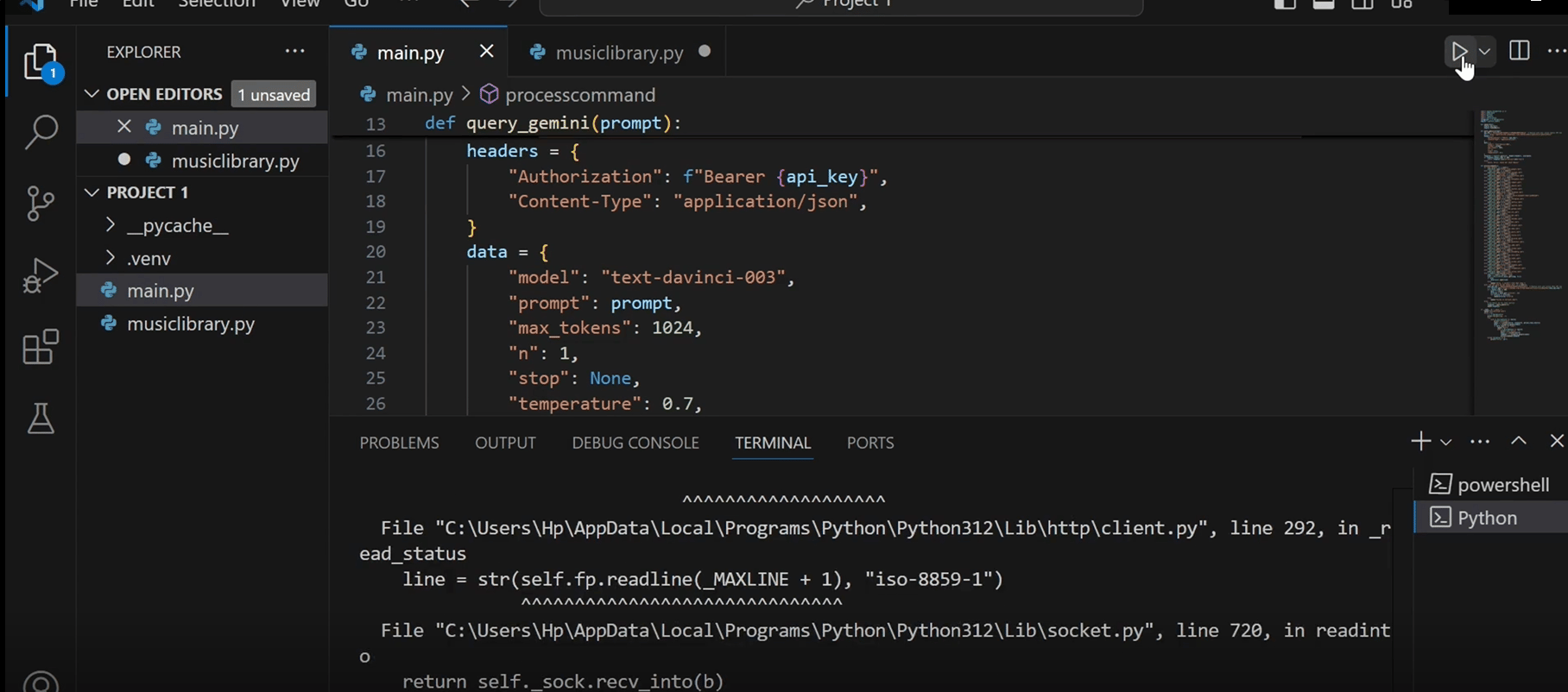Open the Extensions view
The width and height of the screenshot is (1568, 692).
[41, 348]
